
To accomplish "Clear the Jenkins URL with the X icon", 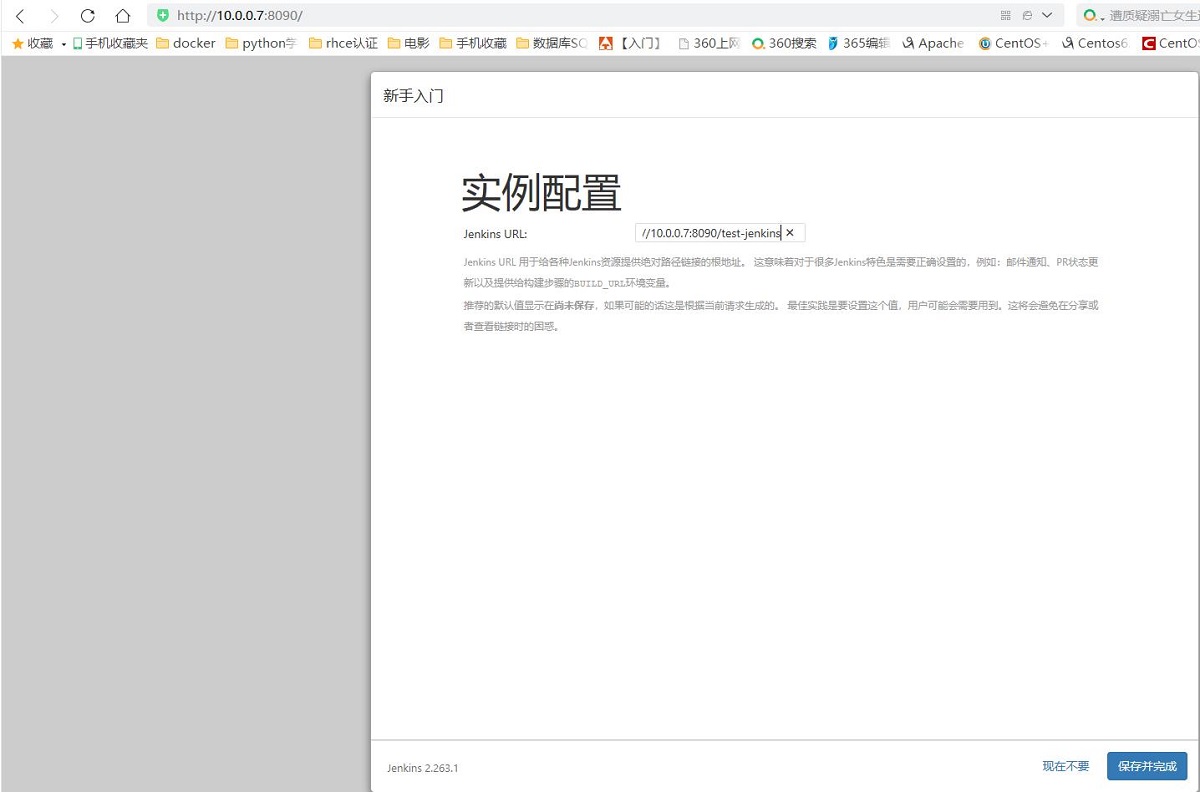I will [x=790, y=233].
